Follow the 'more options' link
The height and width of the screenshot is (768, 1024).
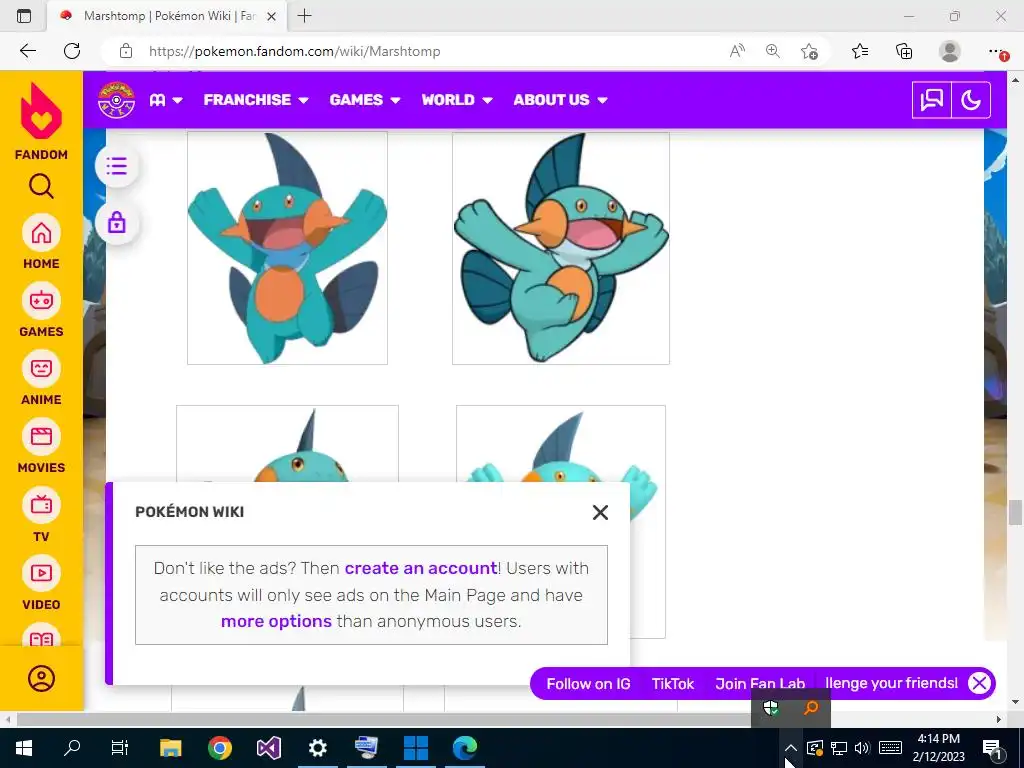coord(276,621)
